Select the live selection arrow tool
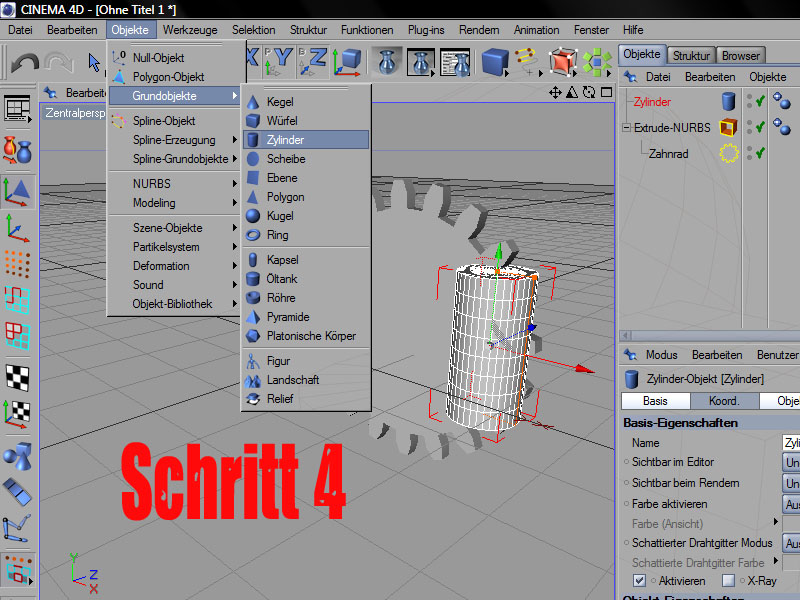800x600 pixels. (94, 62)
